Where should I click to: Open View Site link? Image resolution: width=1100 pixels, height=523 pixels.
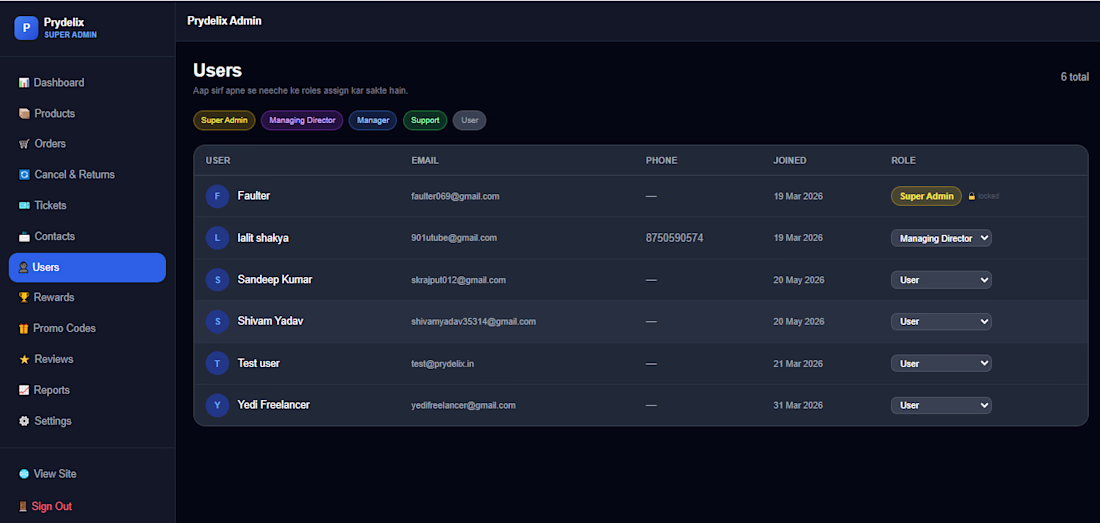tap(48, 474)
